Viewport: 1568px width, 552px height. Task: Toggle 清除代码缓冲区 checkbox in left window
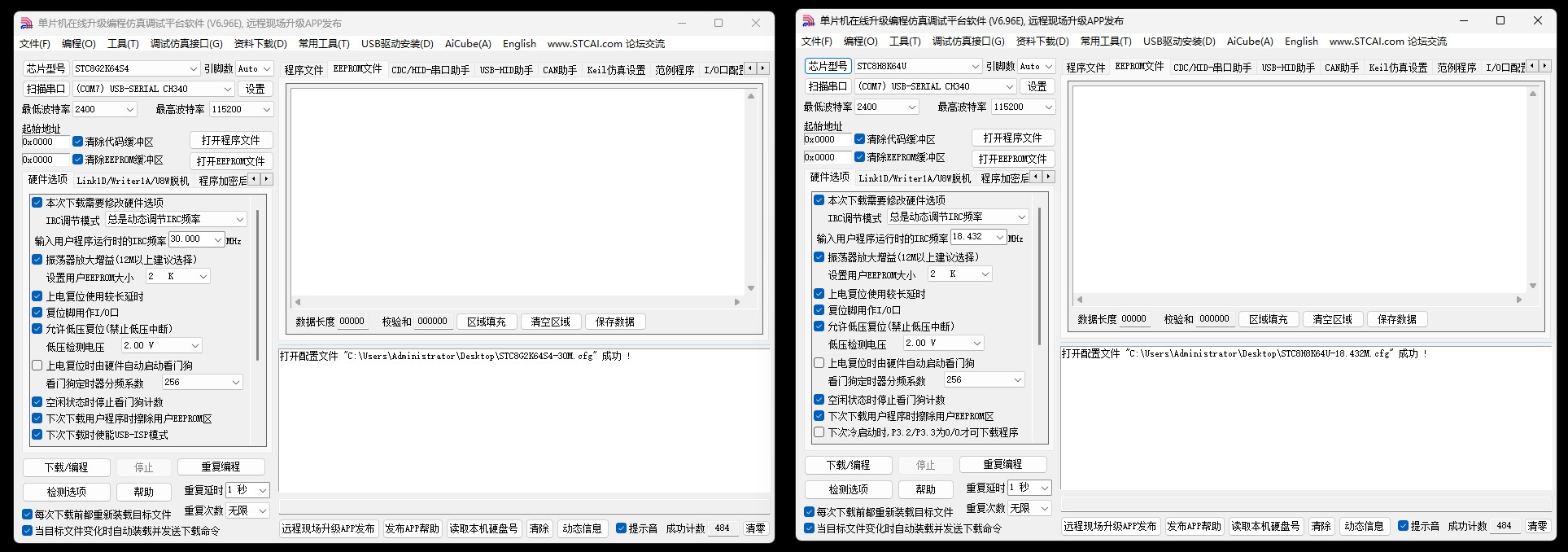point(77,141)
